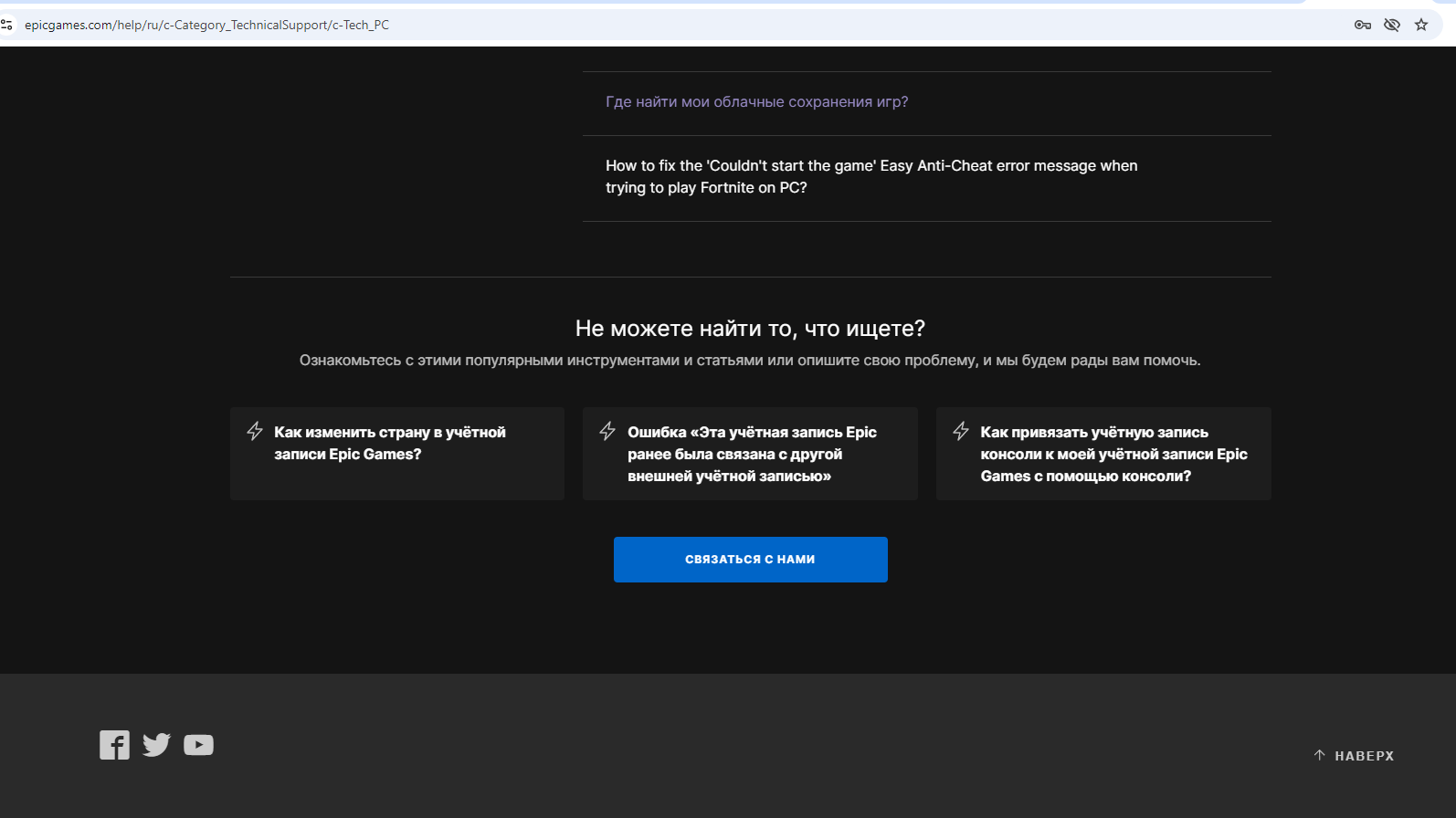
Task: Click the lightning icon beside 'Как привязать учётную запись'
Action: (961, 431)
